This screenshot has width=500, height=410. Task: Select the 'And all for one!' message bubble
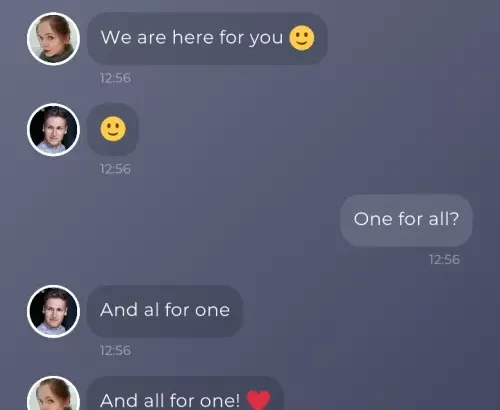coord(185,393)
